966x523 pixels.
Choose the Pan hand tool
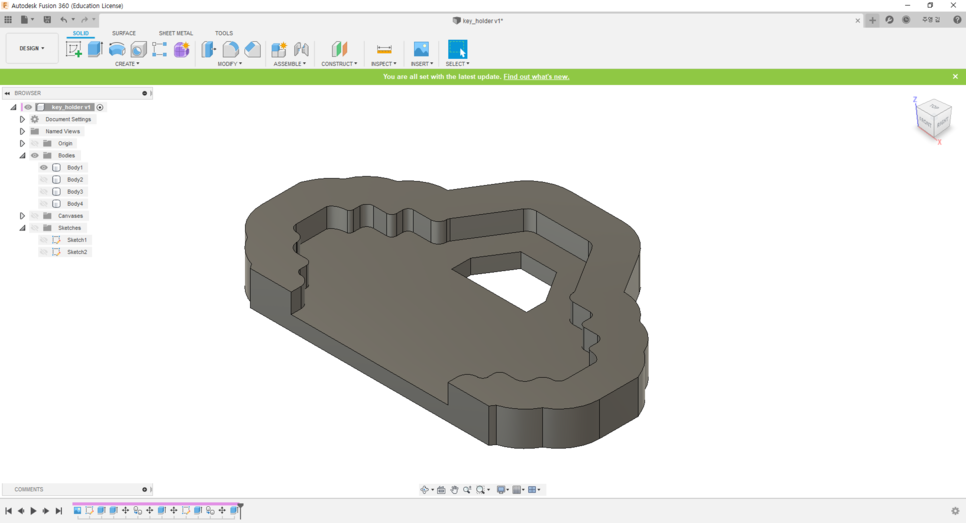454,490
